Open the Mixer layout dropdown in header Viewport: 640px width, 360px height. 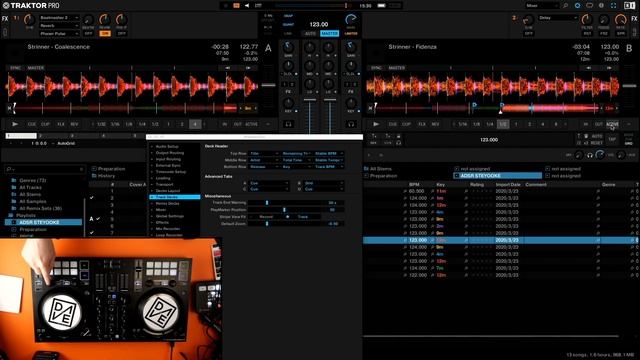[542, 6]
